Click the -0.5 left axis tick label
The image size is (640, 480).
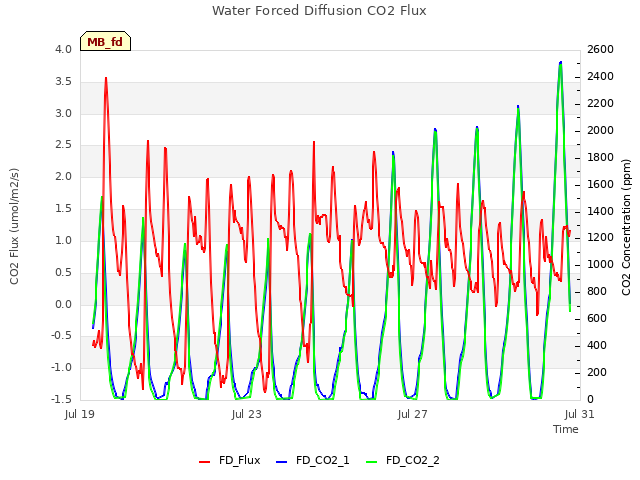pyautogui.click(x=62, y=336)
